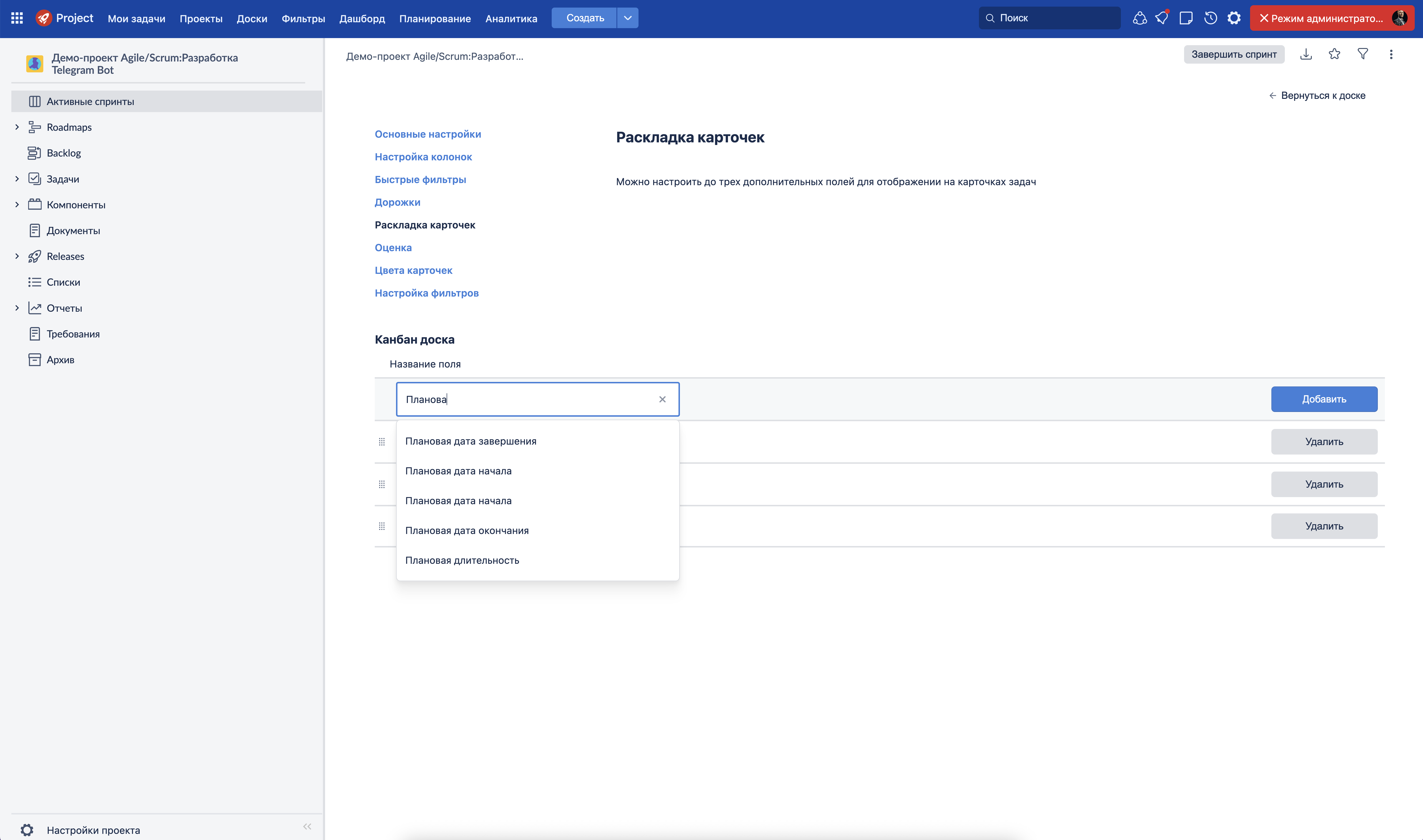
Task: Open Настройка колонок settings link
Action: [423, 157]
